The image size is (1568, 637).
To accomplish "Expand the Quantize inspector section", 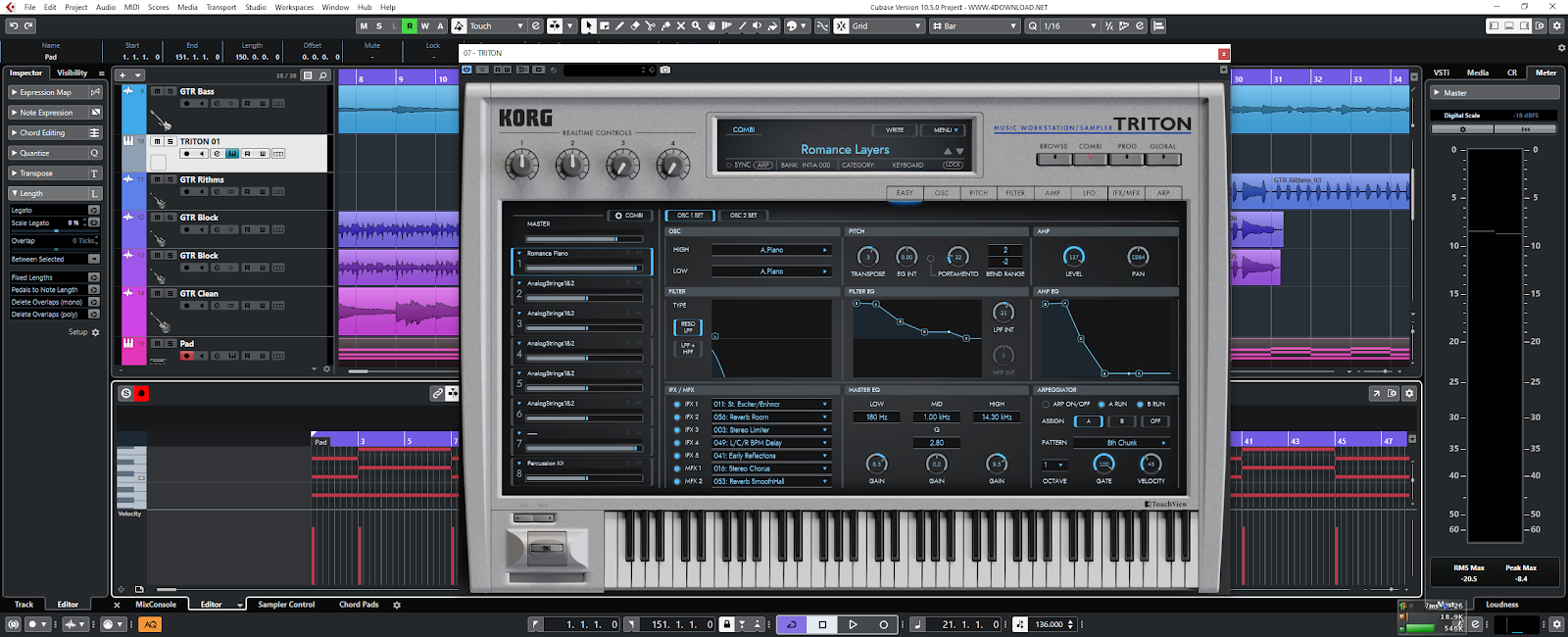I will coord(56,153).
